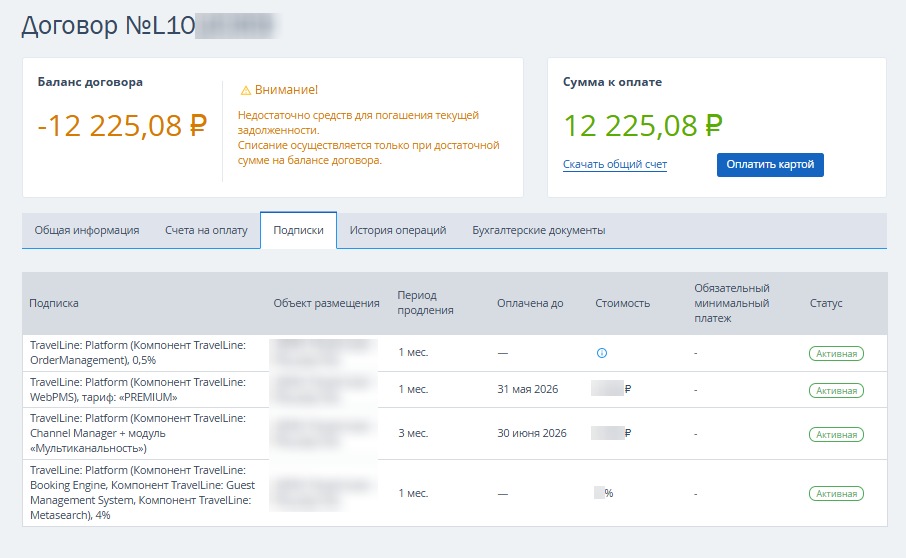The height and width of the screenshot is (558, 906).
Task: Click the Сумма к оплате label
Action: tap(612, 82)
